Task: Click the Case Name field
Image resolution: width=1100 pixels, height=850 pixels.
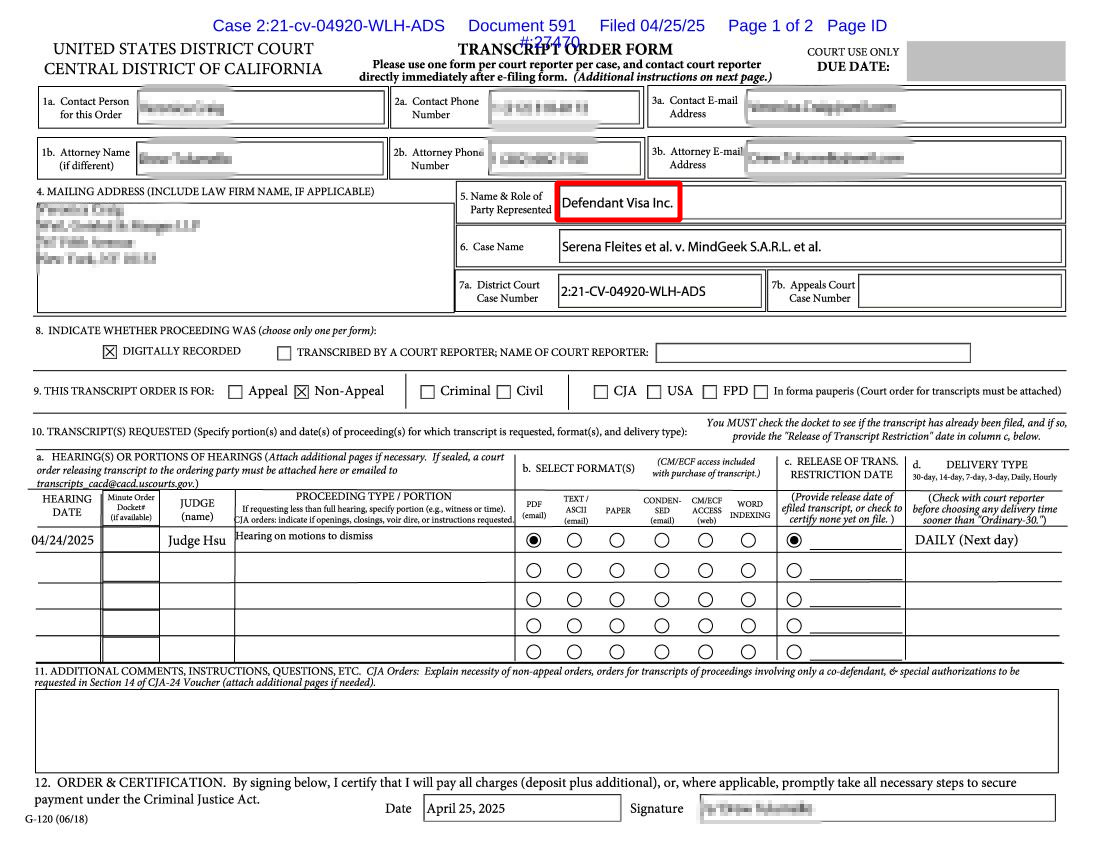Action: (x=810, y=247)
